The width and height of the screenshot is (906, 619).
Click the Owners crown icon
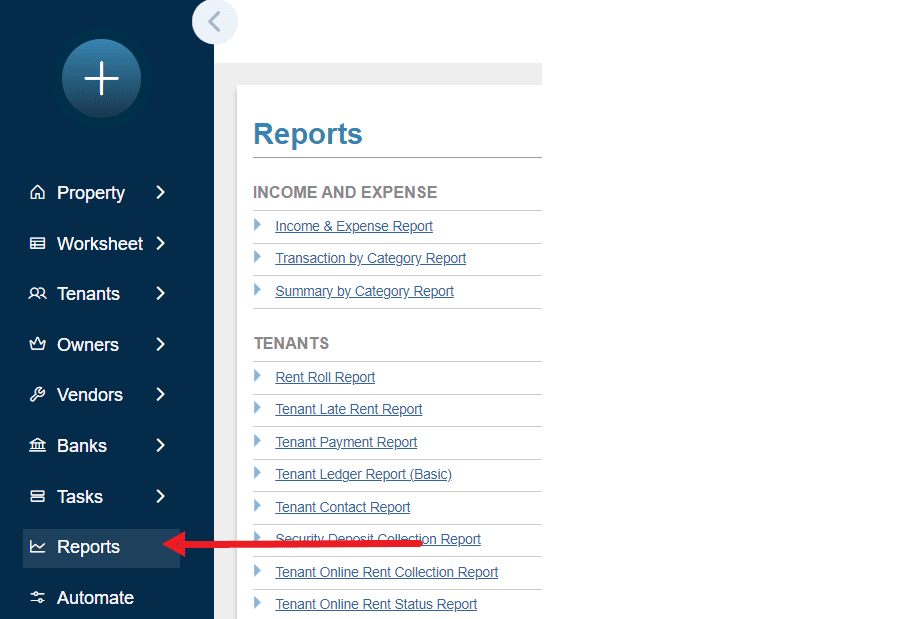(x=38, y=344)
